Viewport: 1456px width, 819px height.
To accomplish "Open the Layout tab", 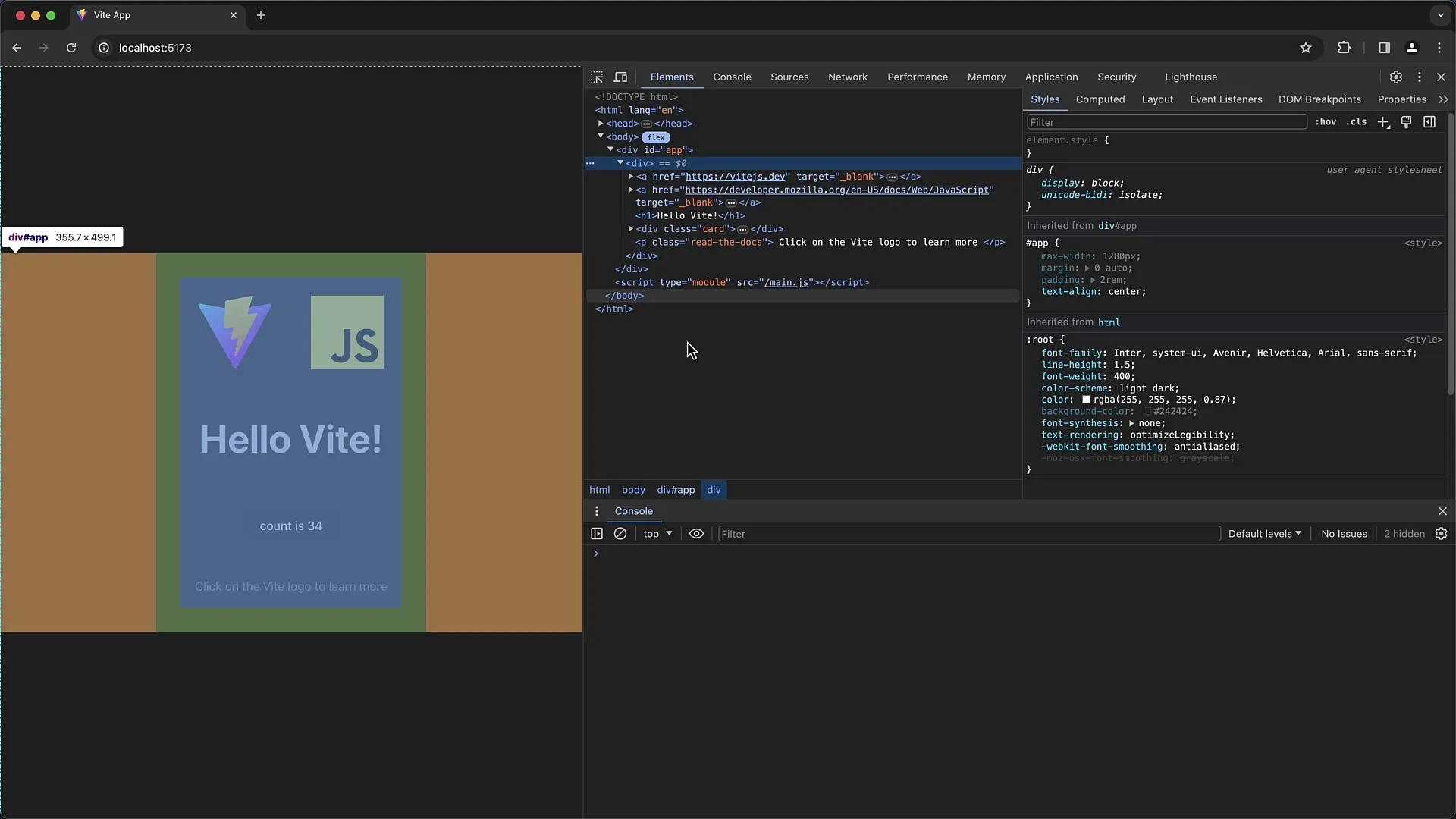I will (1157, 99).
